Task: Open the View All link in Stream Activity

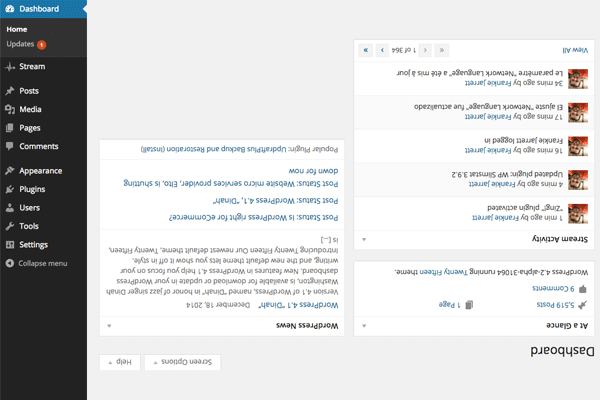Action: coord(575,50)
